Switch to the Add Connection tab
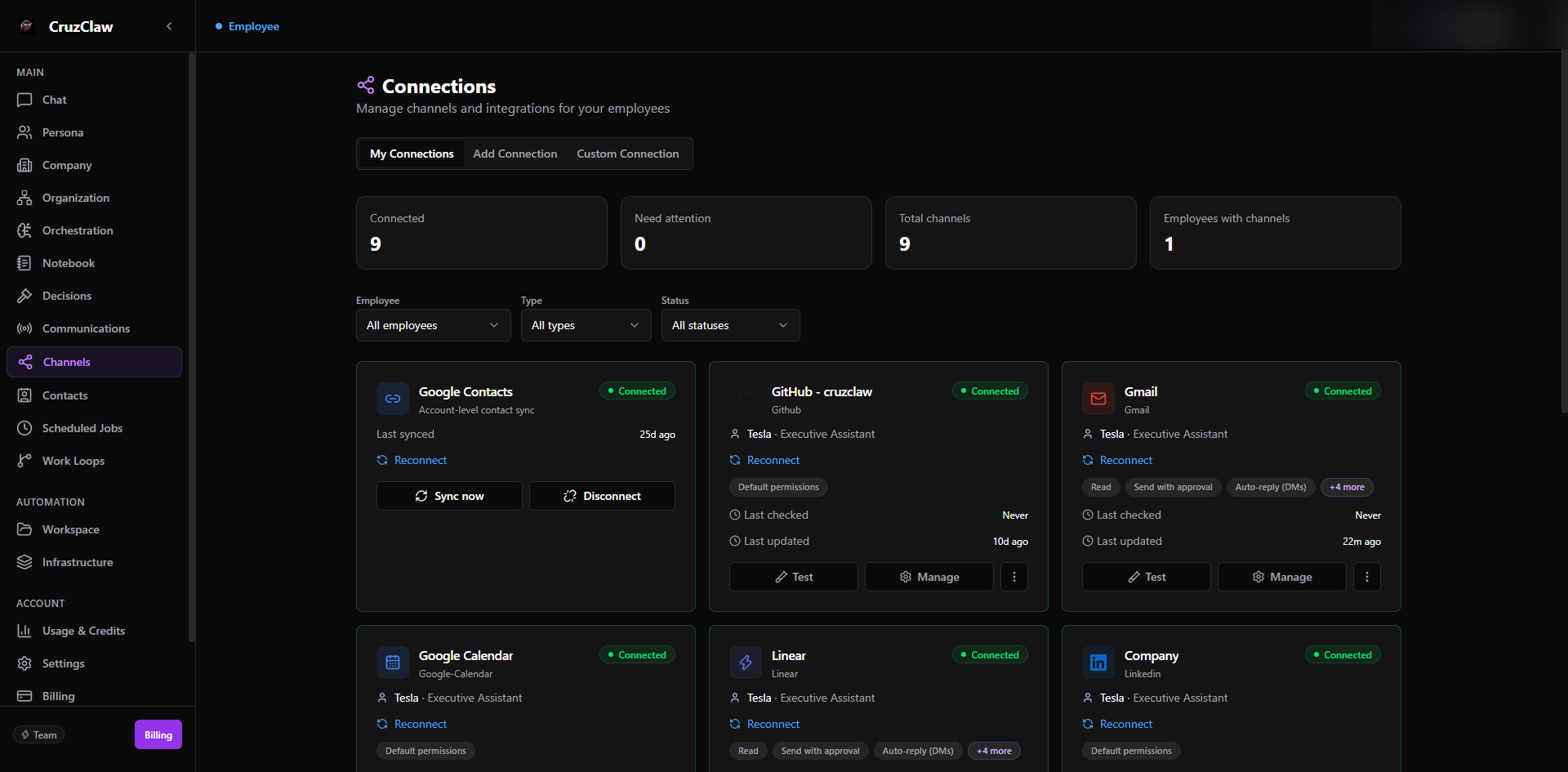Viewport: 1568px width, 772px height. tap(515, 154)
